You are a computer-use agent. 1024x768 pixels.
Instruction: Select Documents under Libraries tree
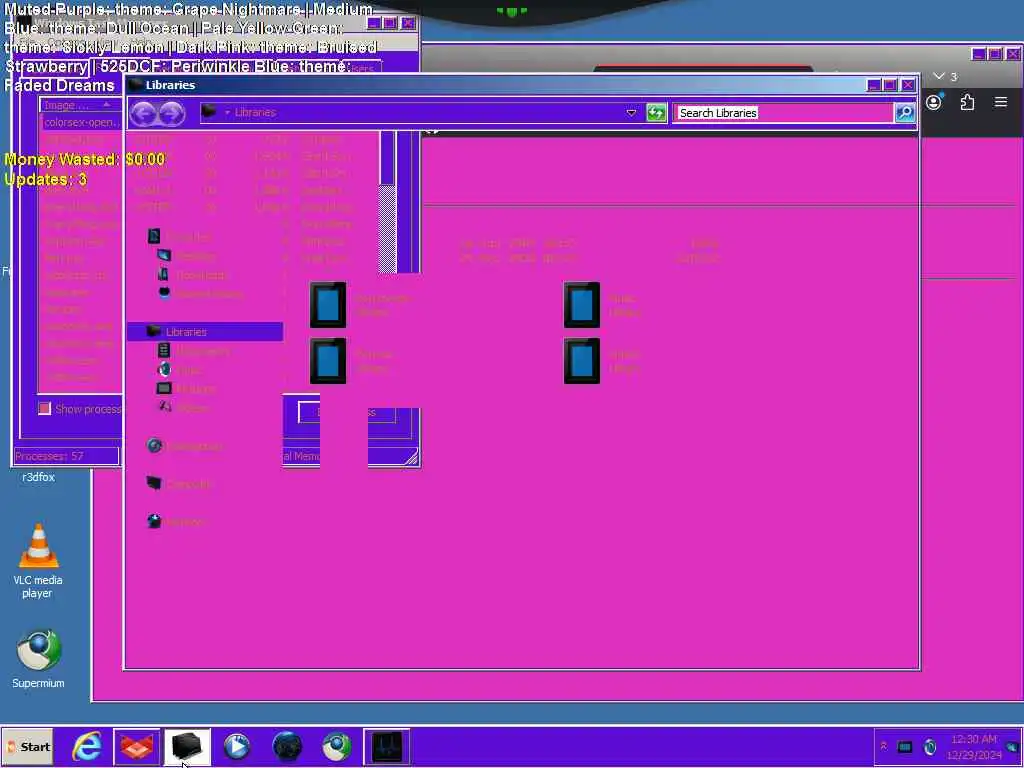point(194,351)
